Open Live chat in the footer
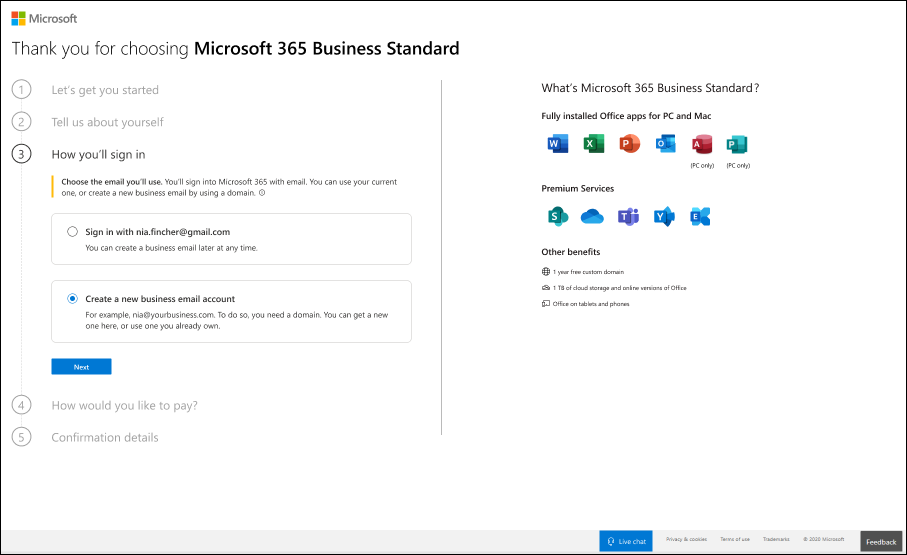The width and height of the screenshot is (907, 555). point(625,541)
